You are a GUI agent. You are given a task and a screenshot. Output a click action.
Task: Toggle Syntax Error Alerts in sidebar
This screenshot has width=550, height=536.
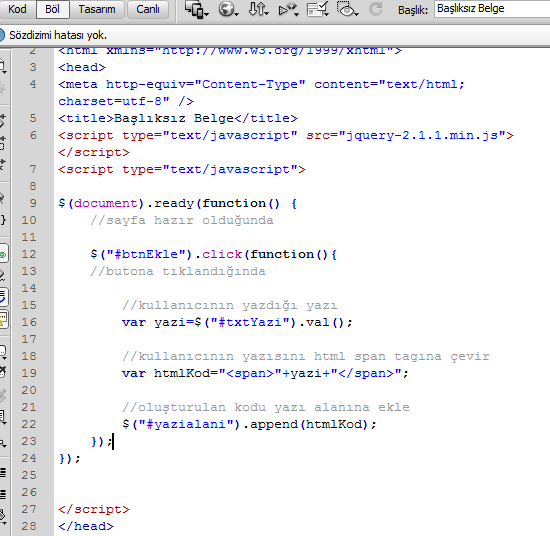tap(3, 320)
